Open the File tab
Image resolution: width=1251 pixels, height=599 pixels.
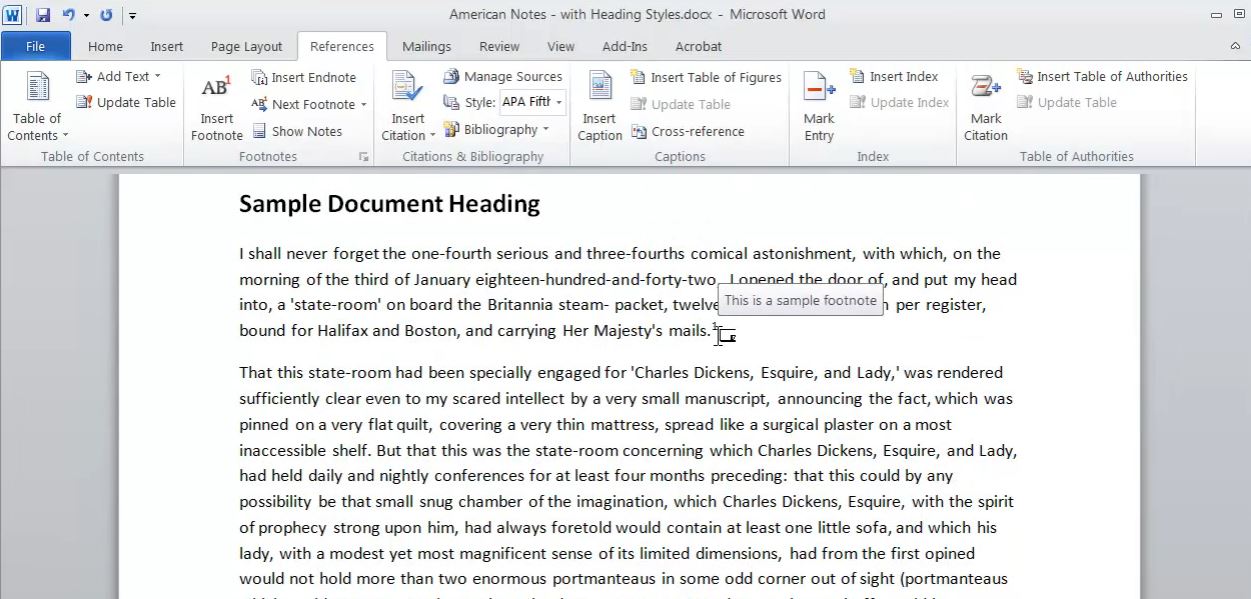35,46
